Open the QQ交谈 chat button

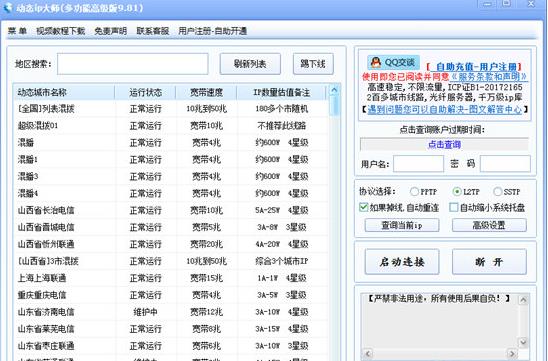tap(393, 63)
